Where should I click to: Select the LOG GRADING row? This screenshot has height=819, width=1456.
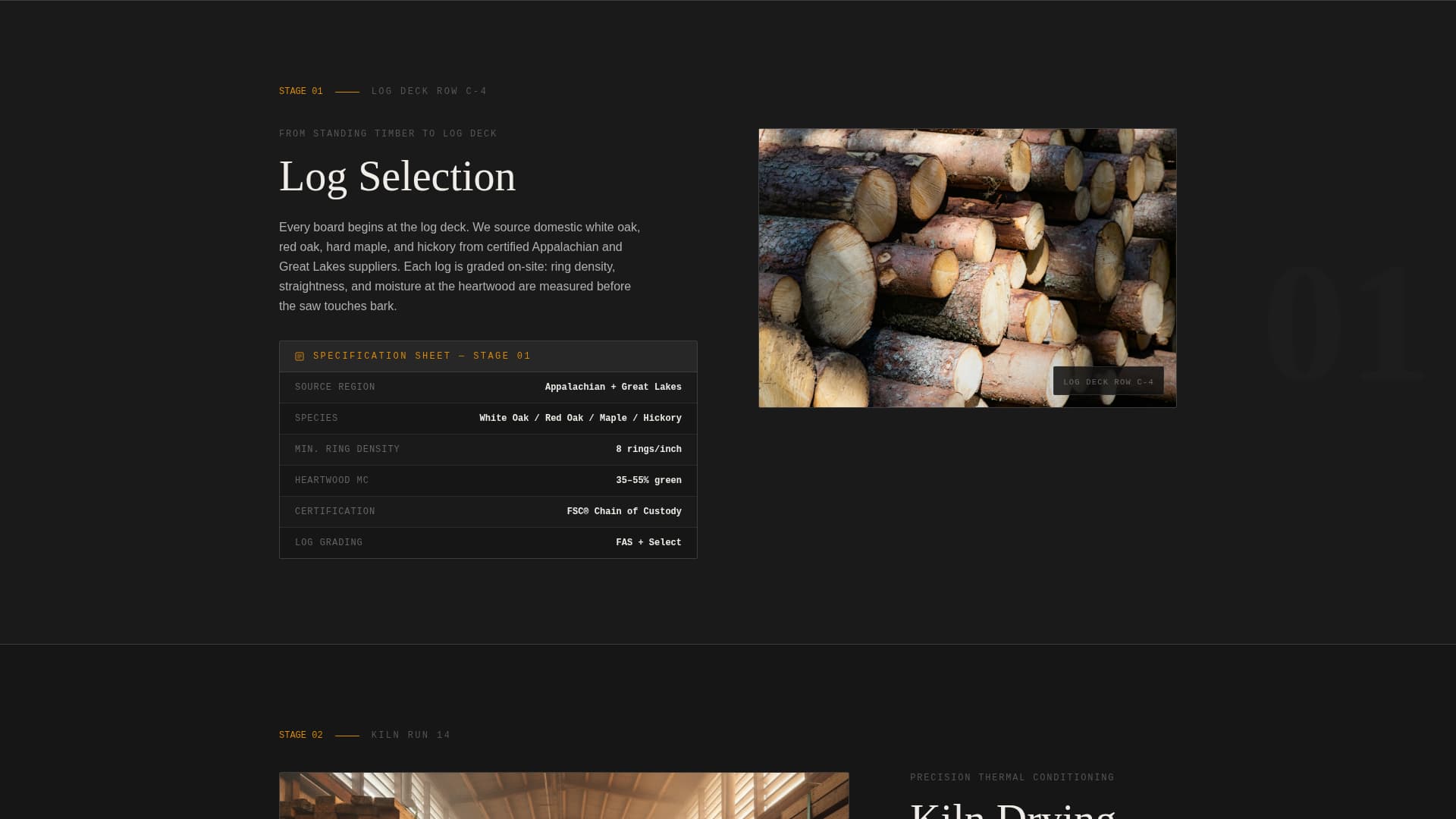coord(488,542)
